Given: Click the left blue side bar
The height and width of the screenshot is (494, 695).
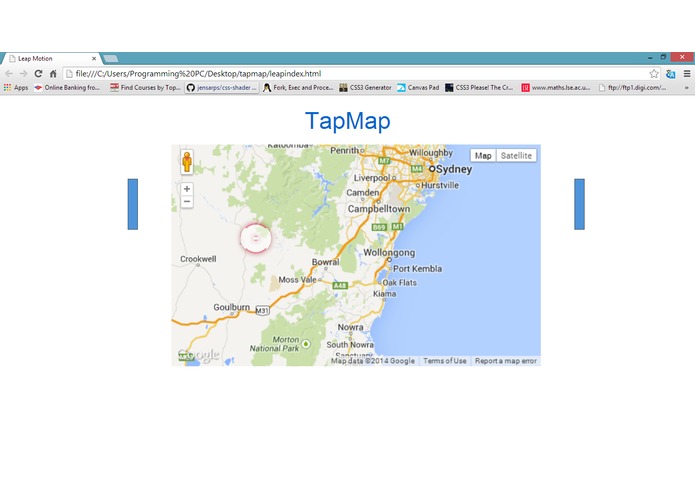Looking at the screenshot, I should click(133, 204).
